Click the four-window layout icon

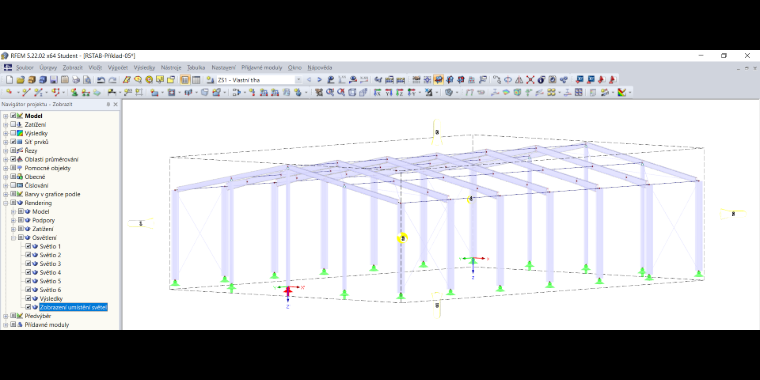578,92
